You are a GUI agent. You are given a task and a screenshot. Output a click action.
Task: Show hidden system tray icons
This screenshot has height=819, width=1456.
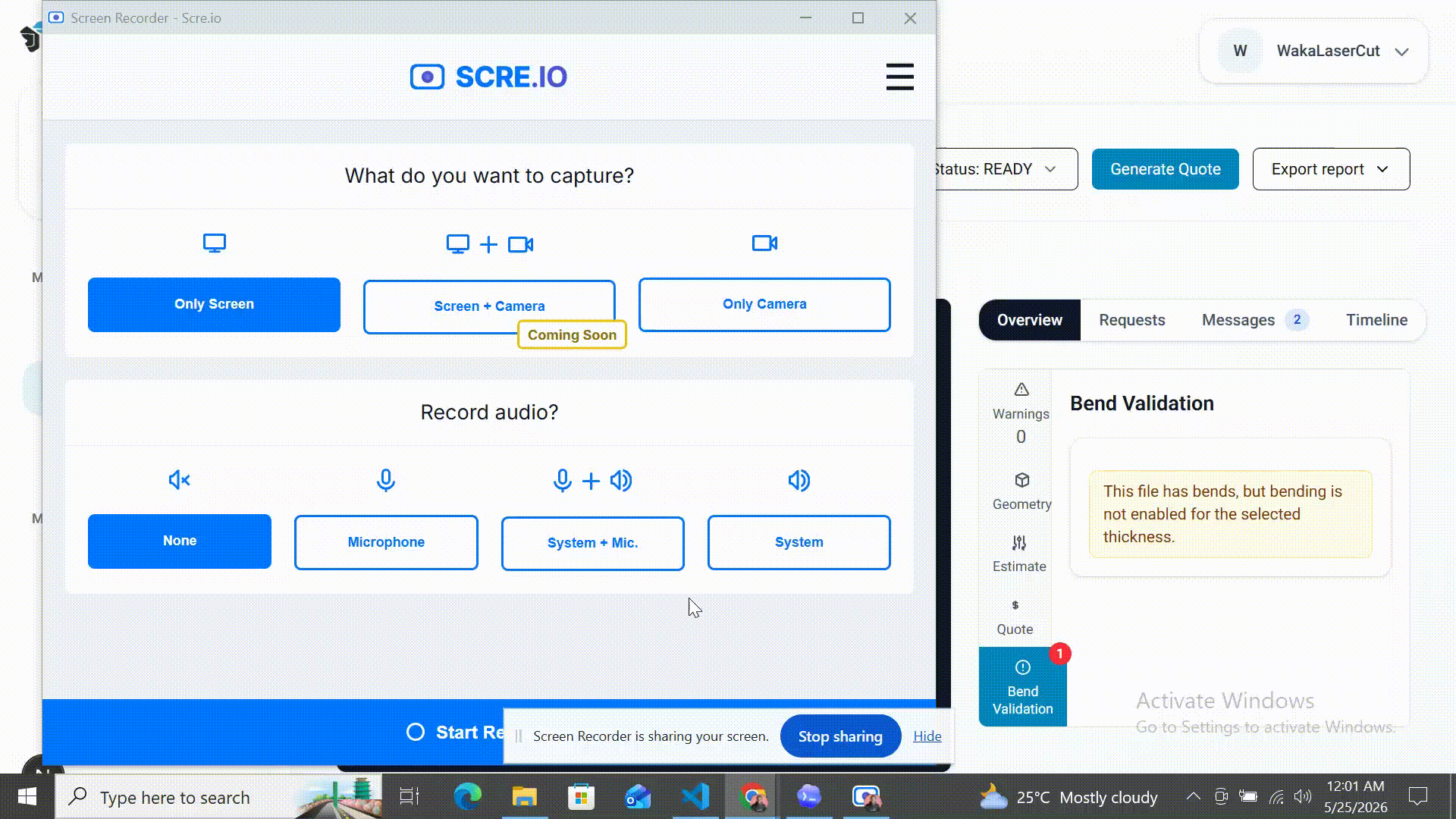click(x=1193, y=796)
